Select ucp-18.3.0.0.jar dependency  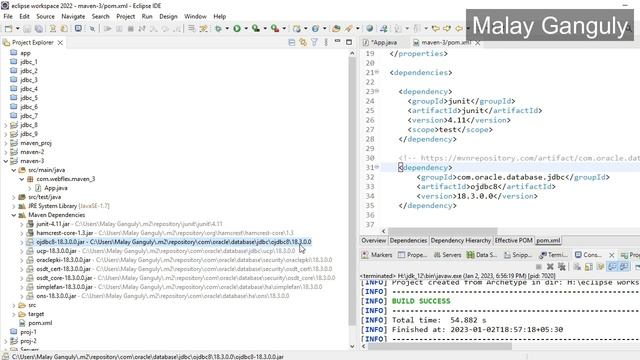(x=56, y=251)
